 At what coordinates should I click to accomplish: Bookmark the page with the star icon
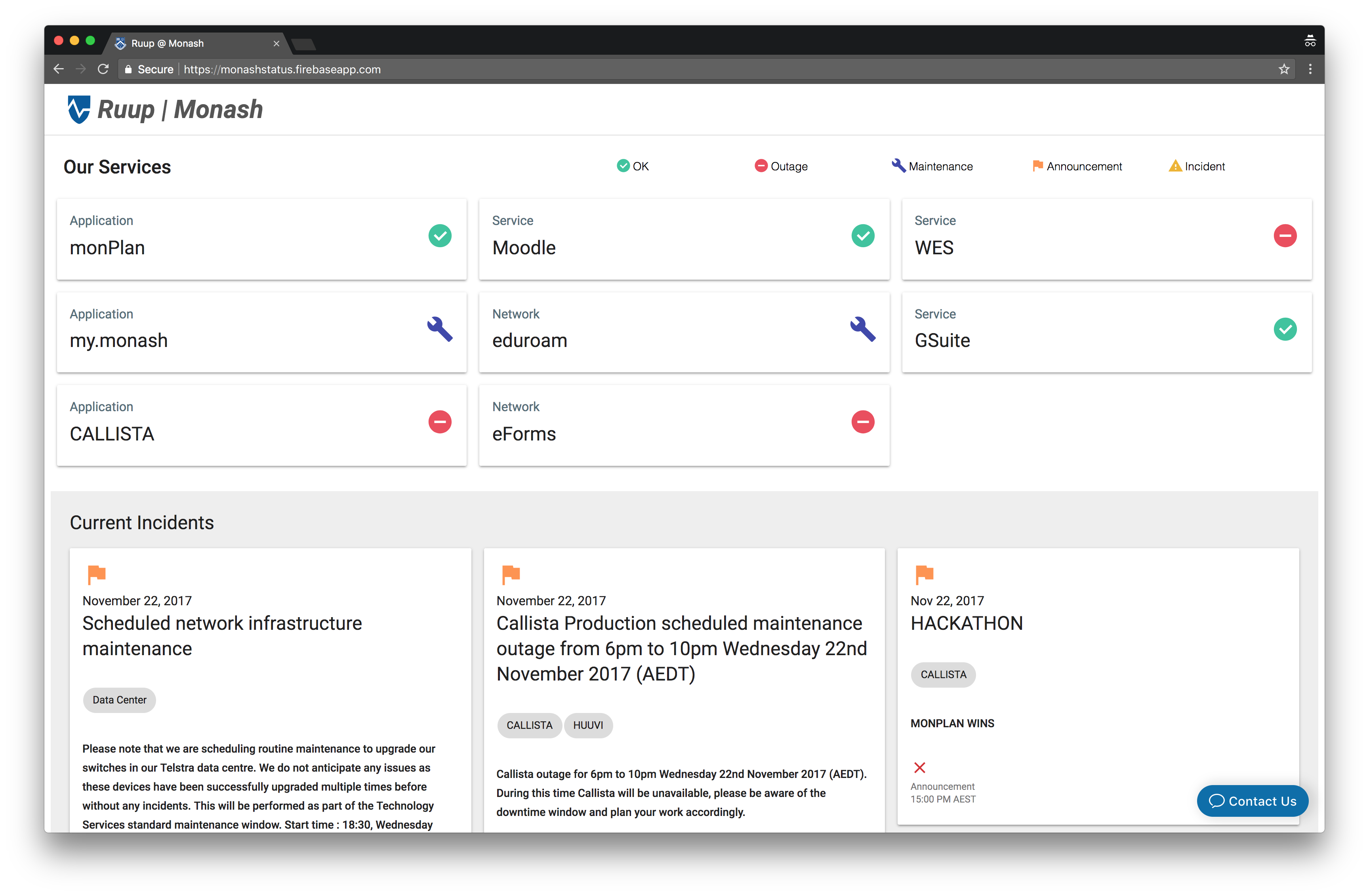(x=1284, y=70)
